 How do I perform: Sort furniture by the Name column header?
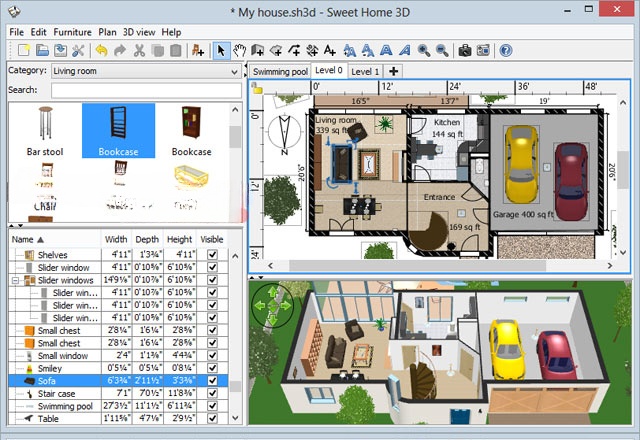point(55,240)
